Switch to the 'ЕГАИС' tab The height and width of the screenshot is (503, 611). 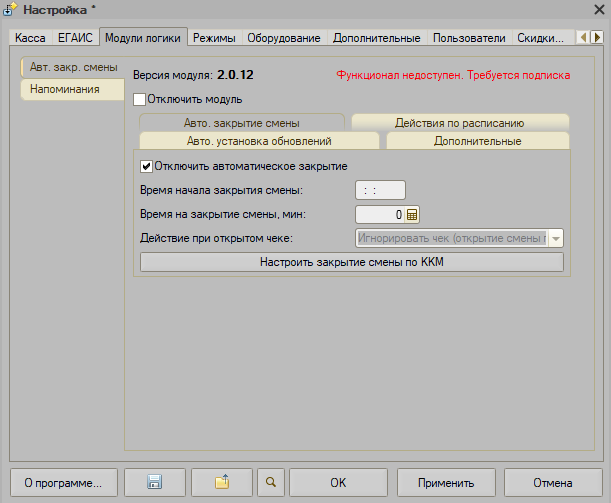[x=77, y=38]
